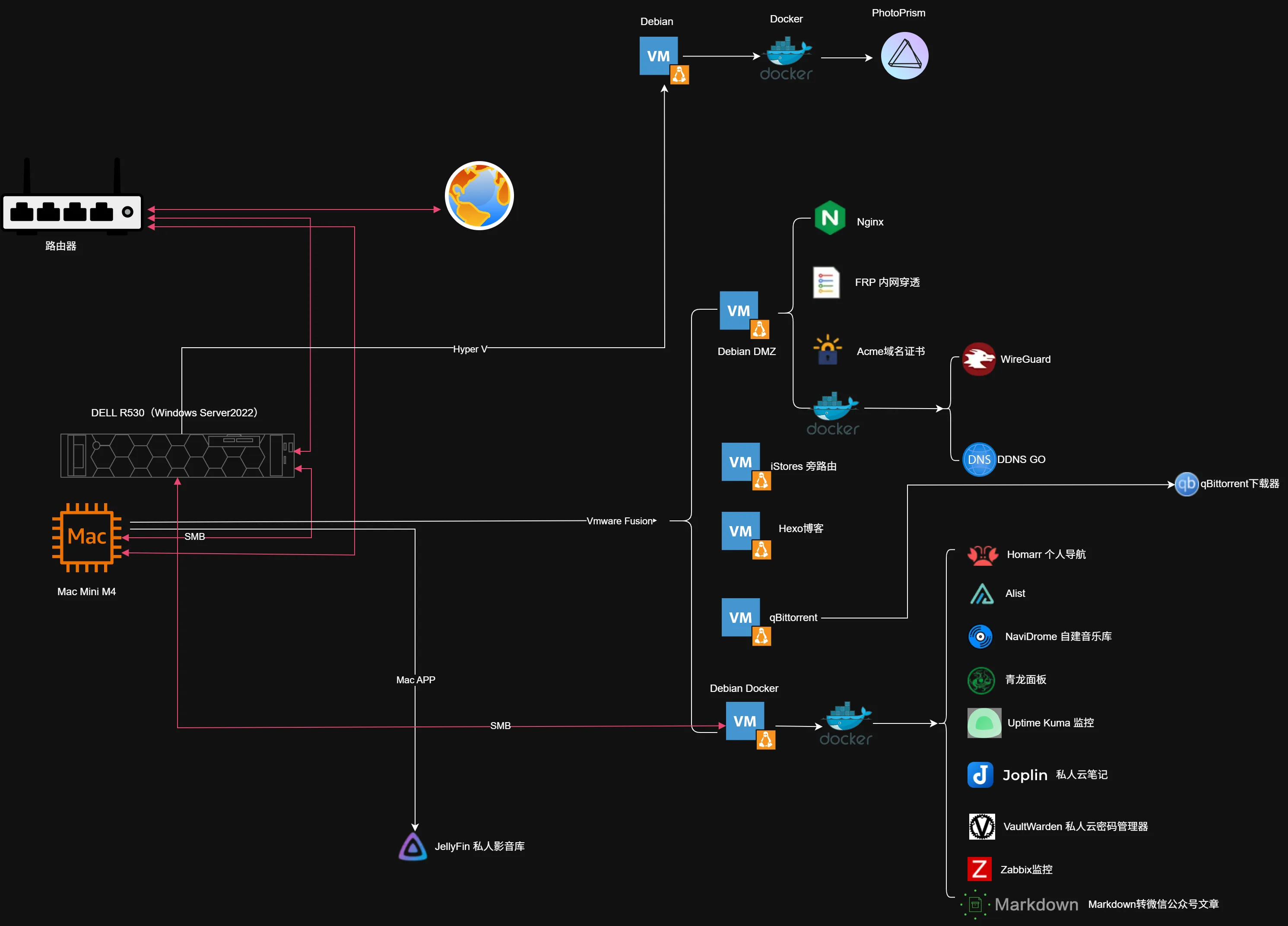Click the 'Homarr 个人导航' label
Image resolution: width=1288 pixels, height=926 pixels.
pyautogui.click(x=1046, y=554)
